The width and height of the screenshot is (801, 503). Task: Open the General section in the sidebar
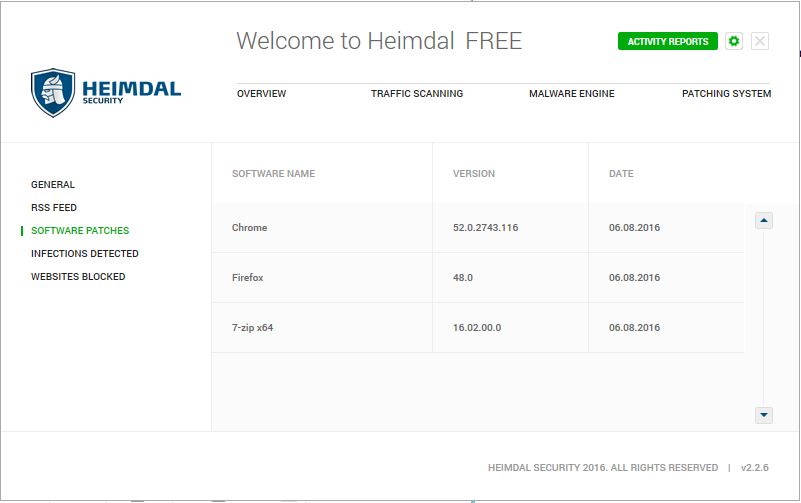[53, 185]
